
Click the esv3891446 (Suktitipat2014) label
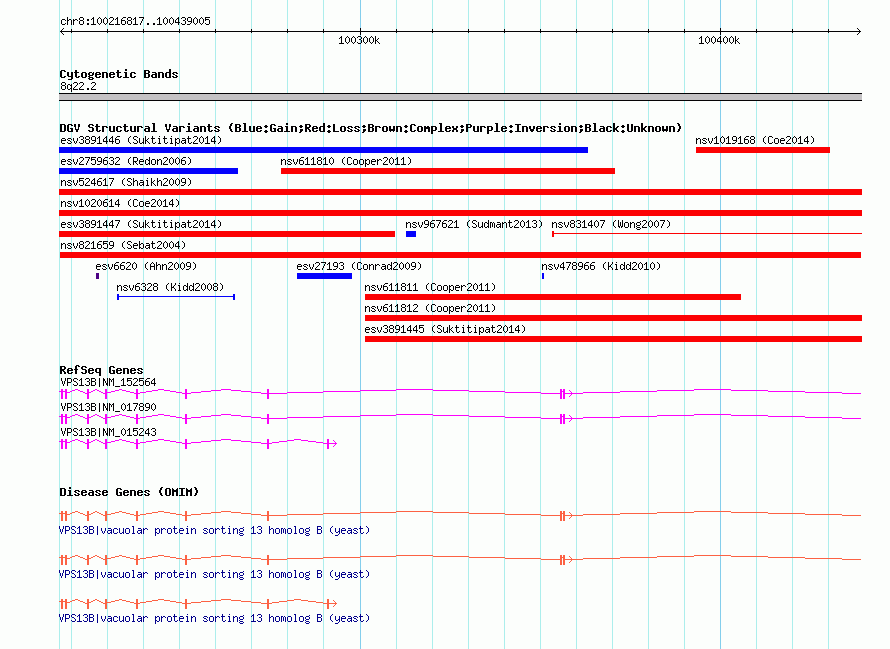point(141,140)
